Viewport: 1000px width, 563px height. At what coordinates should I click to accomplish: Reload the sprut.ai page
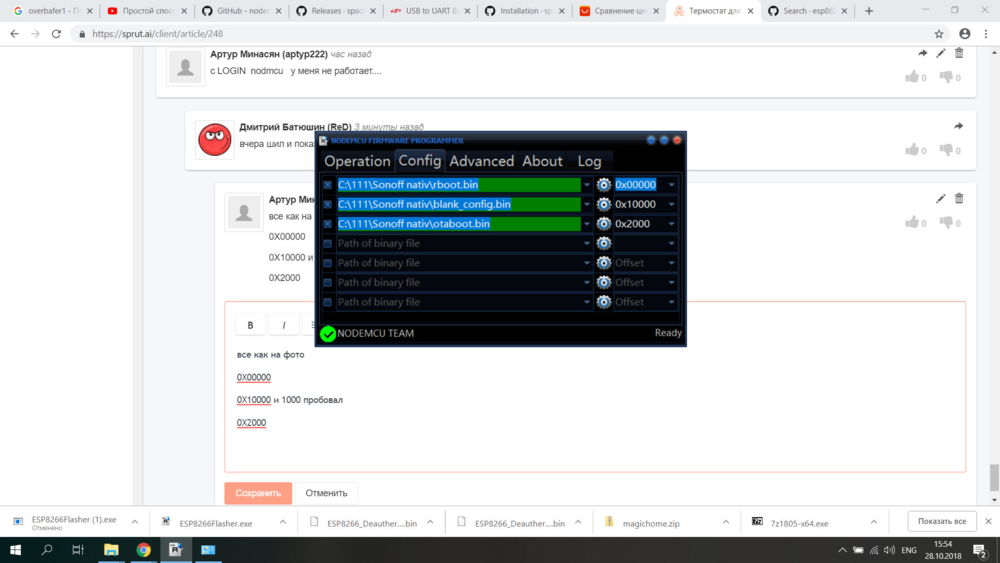tap(56, 34)
